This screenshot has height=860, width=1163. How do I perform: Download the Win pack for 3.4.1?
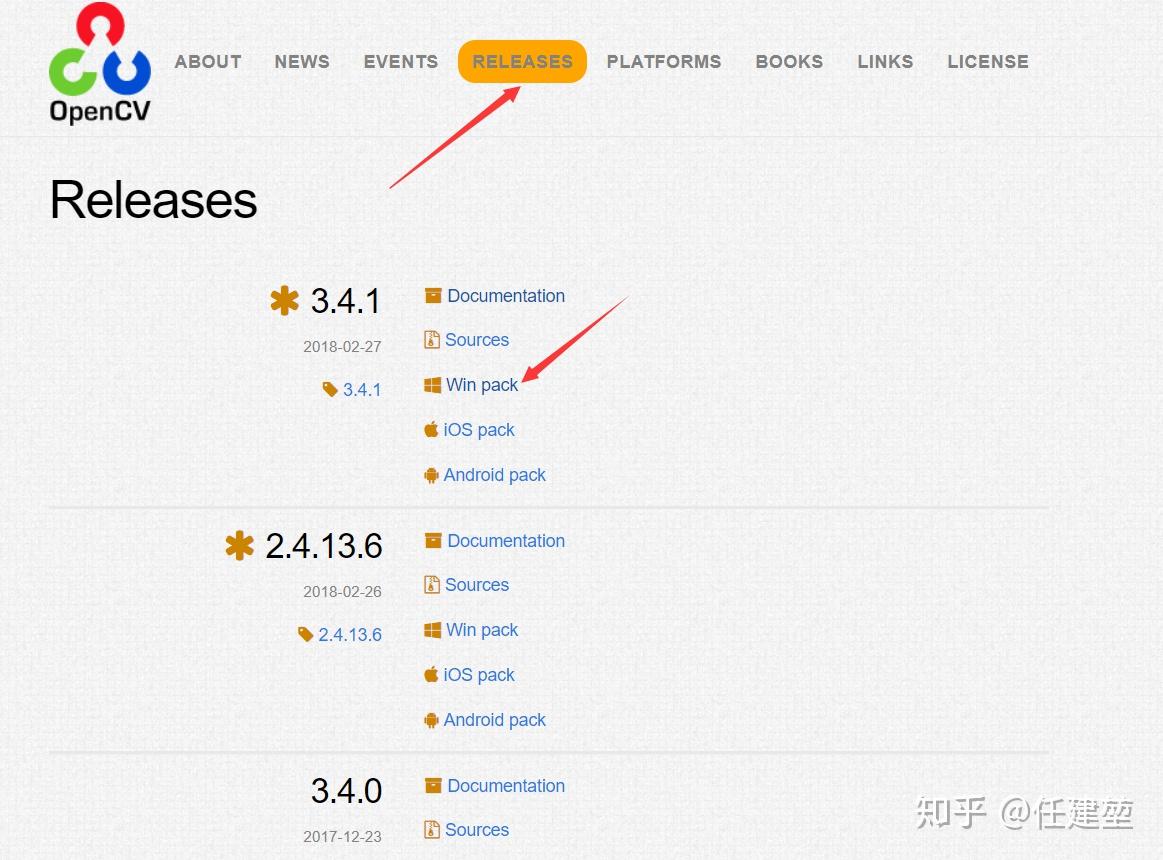coord(482,385)
